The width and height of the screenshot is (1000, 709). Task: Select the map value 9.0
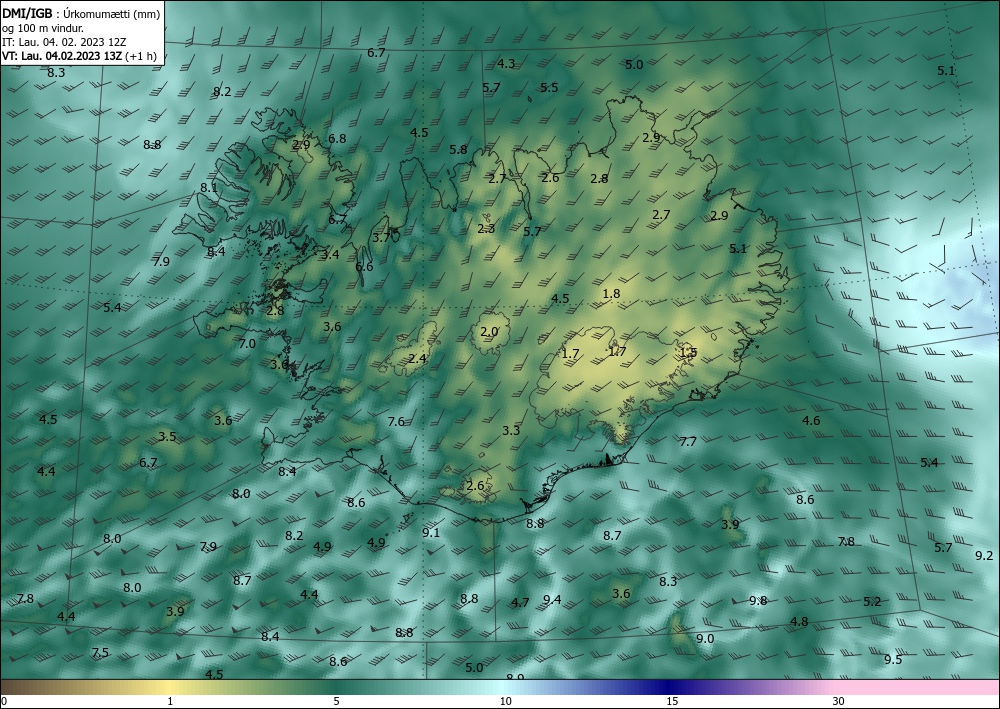pyautogui.click(x=705, y=639)
